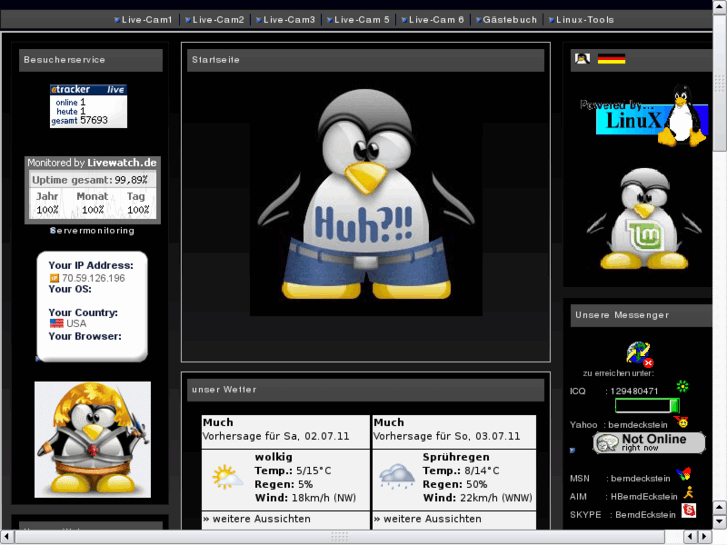Click the Vorhersage für So, 03.07.11 heading
Screen dimensions: 727x545
tap(446, 436)
